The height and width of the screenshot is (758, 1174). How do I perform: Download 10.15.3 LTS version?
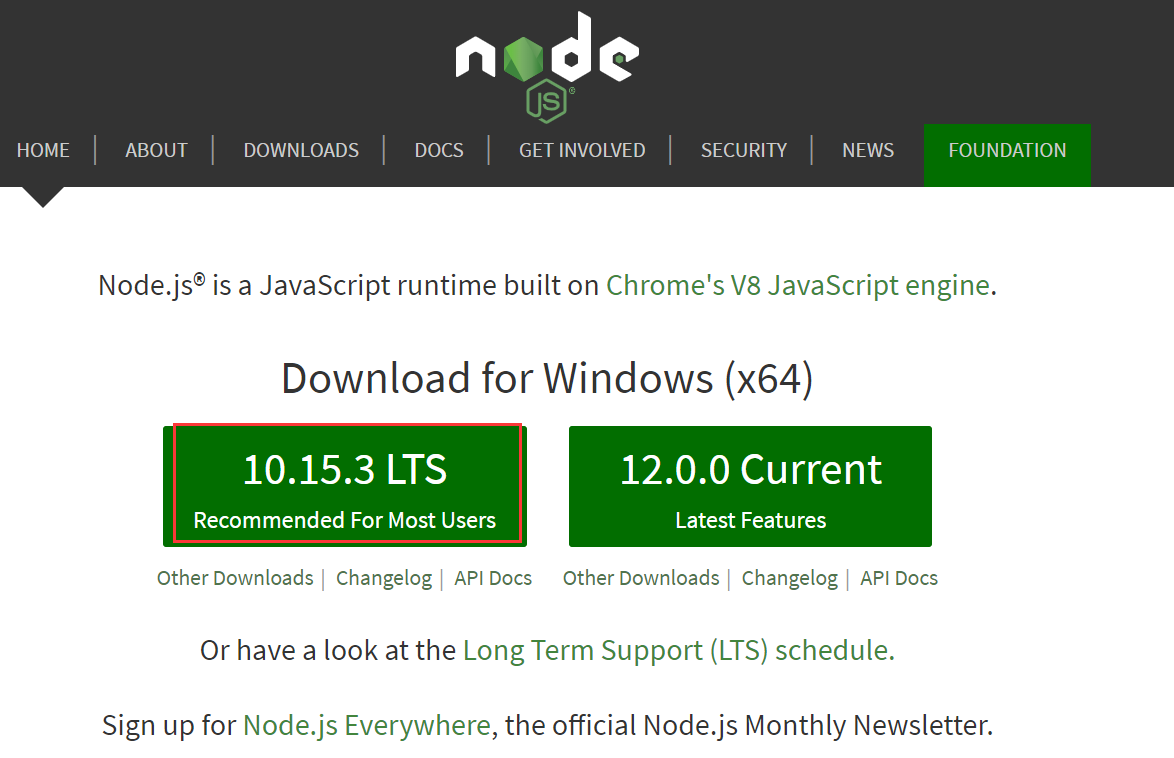(345, 486)
